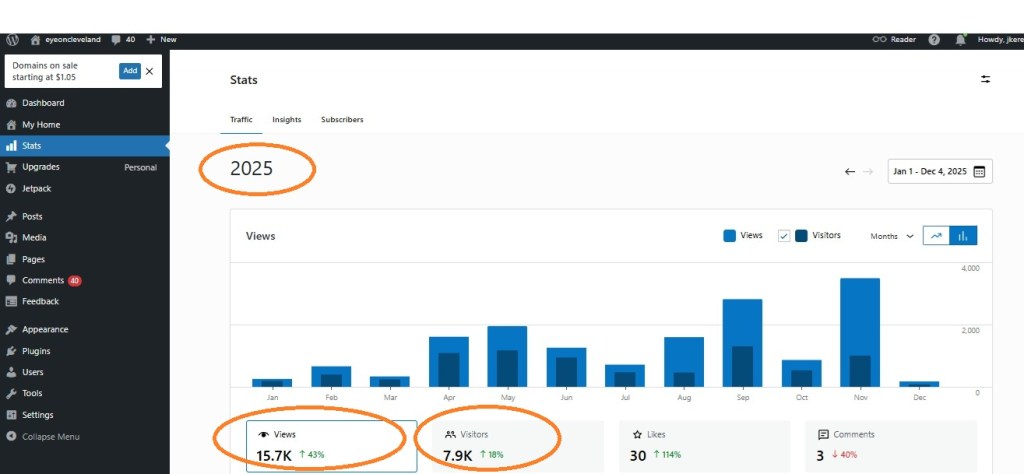Open the Subscribers tab

(x=342, y=120)
